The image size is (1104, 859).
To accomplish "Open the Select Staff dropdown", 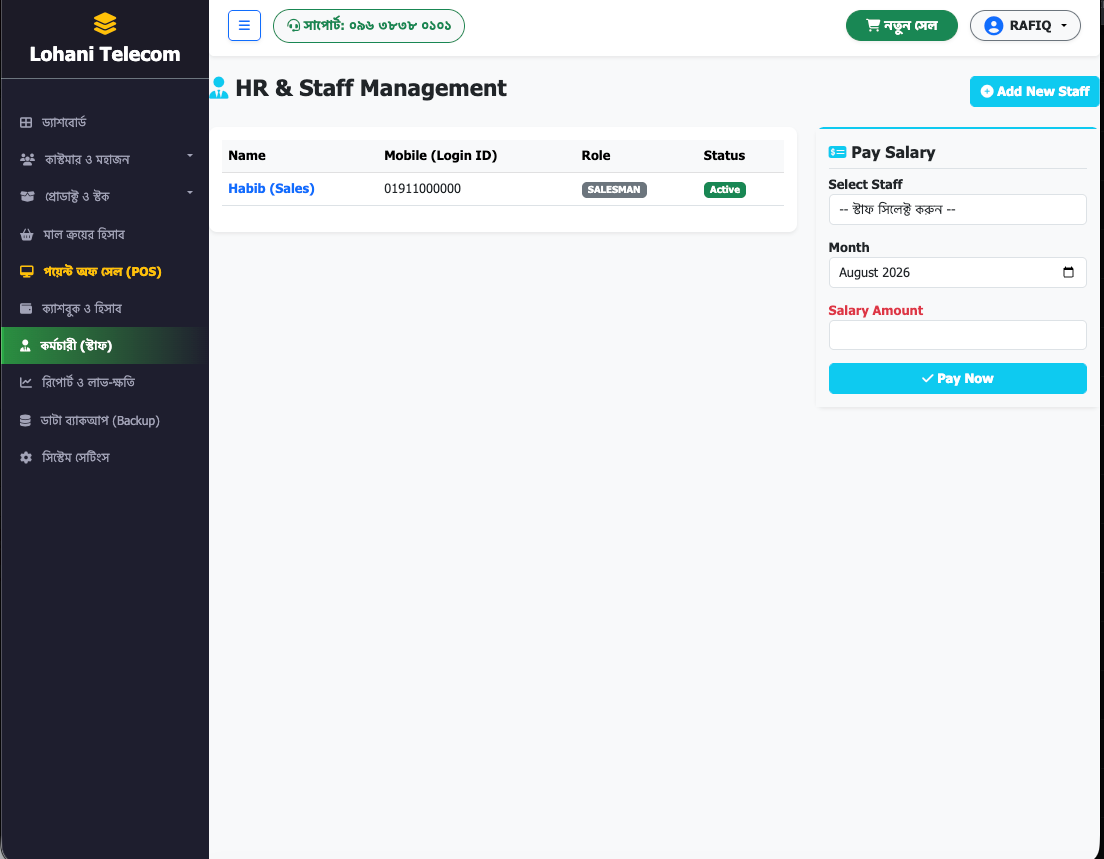I will point(958,210).
